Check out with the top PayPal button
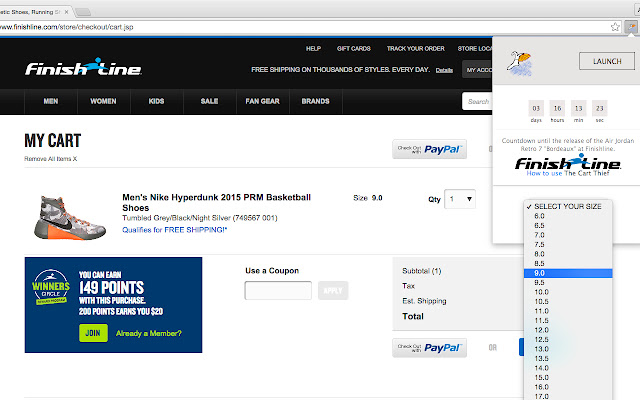Screen dimensions: 640x400 click(x=429, y=149)
